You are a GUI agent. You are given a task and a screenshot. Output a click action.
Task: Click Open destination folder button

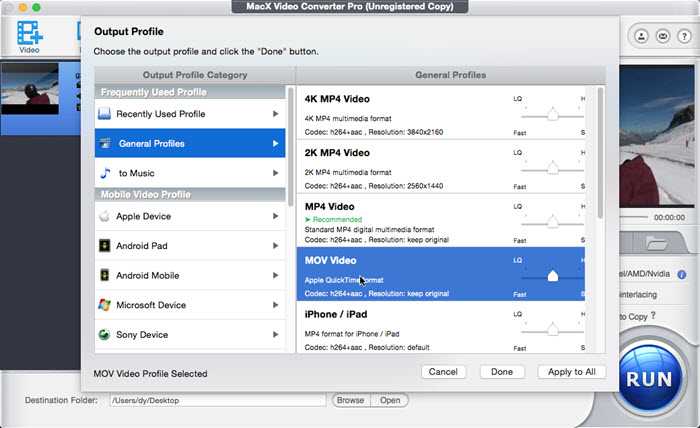[x=390, y=400]
